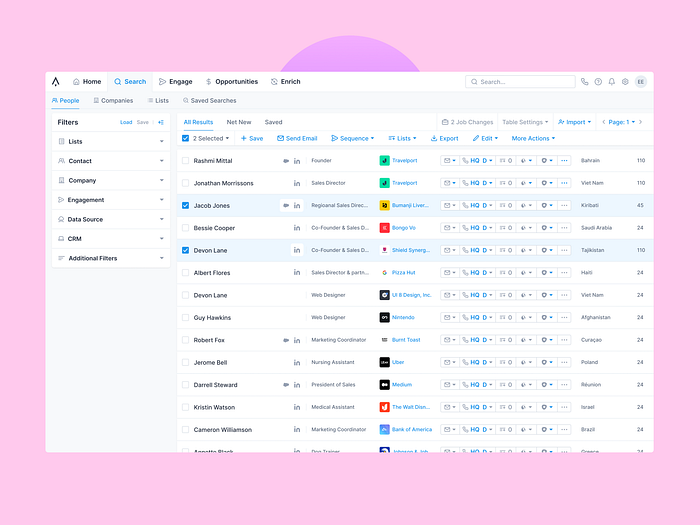This screenshot has width=700, height=525.
Task: Click the Apollo logo at top left
Action: (55, 82)
